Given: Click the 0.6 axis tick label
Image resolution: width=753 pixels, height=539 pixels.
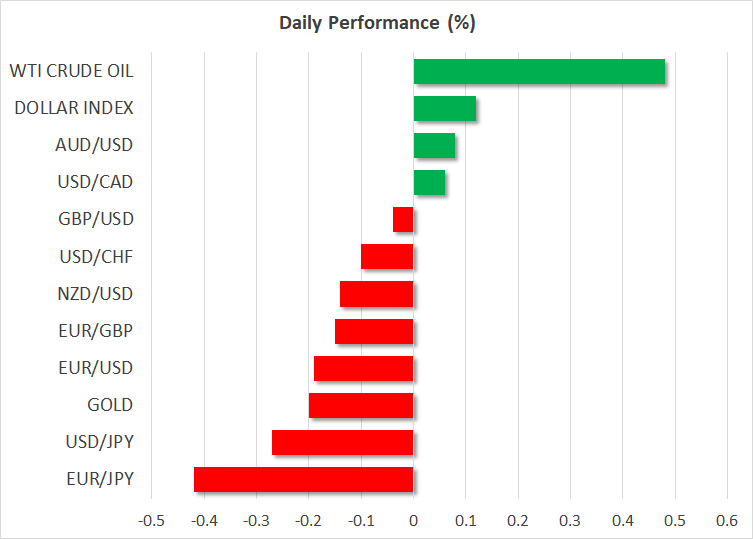Looking at the screenshot, I should coord(727,520).
